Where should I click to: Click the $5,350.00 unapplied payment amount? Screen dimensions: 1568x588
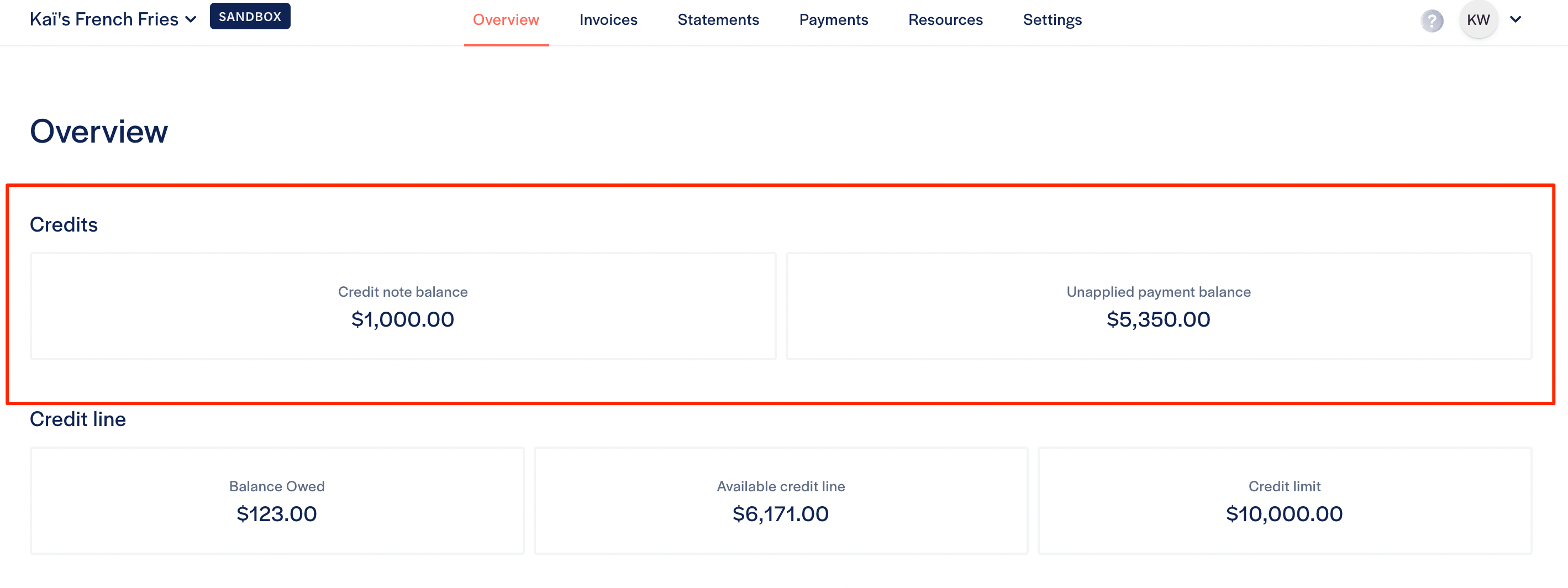pos(1157,319)
